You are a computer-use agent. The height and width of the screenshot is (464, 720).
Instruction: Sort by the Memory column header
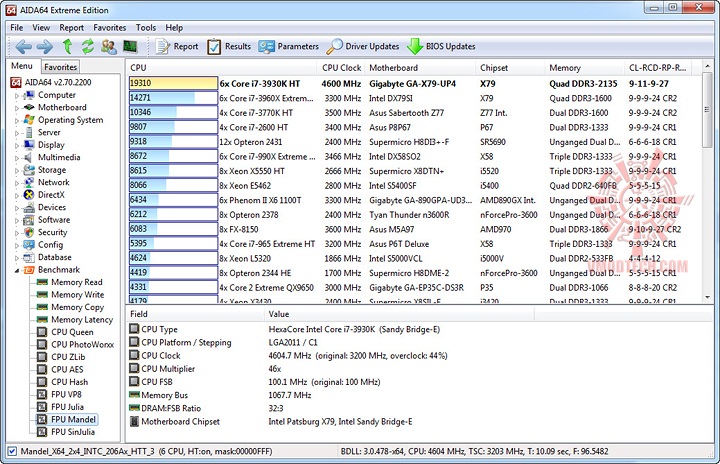(584, 68)
